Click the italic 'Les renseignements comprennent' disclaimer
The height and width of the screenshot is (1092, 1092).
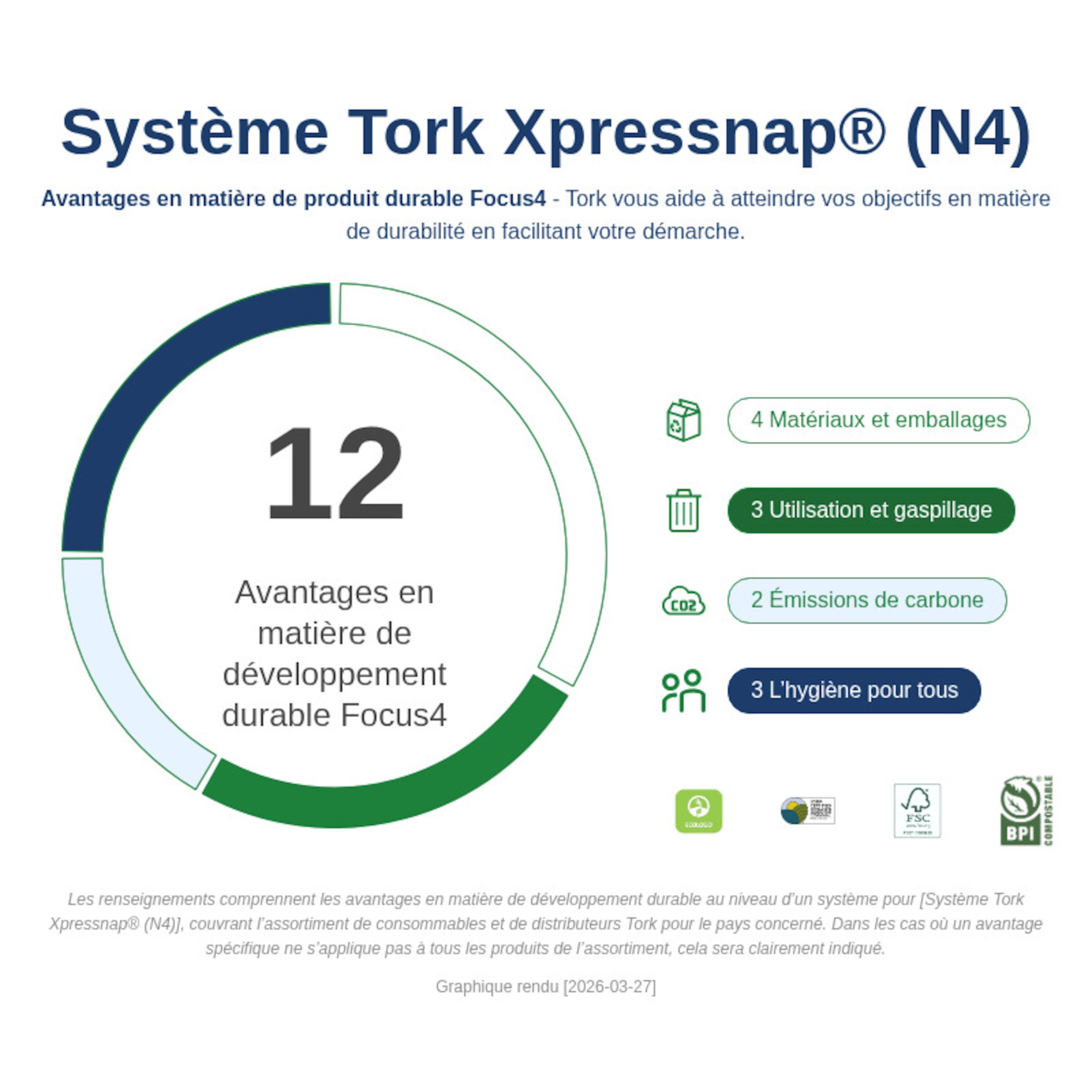[x=546, y=924]
